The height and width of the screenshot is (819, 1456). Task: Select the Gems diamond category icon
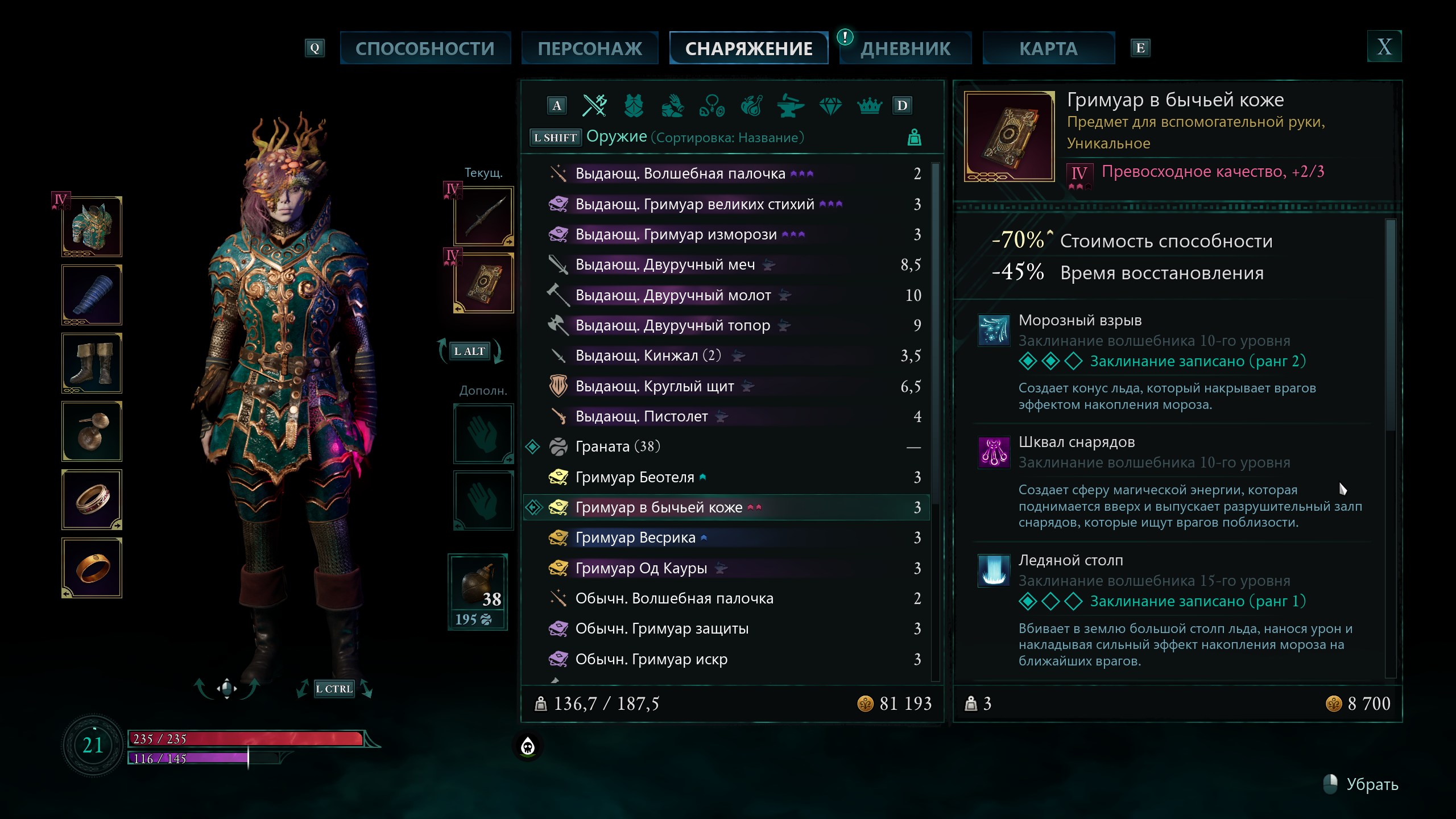[x=830, y=105]
